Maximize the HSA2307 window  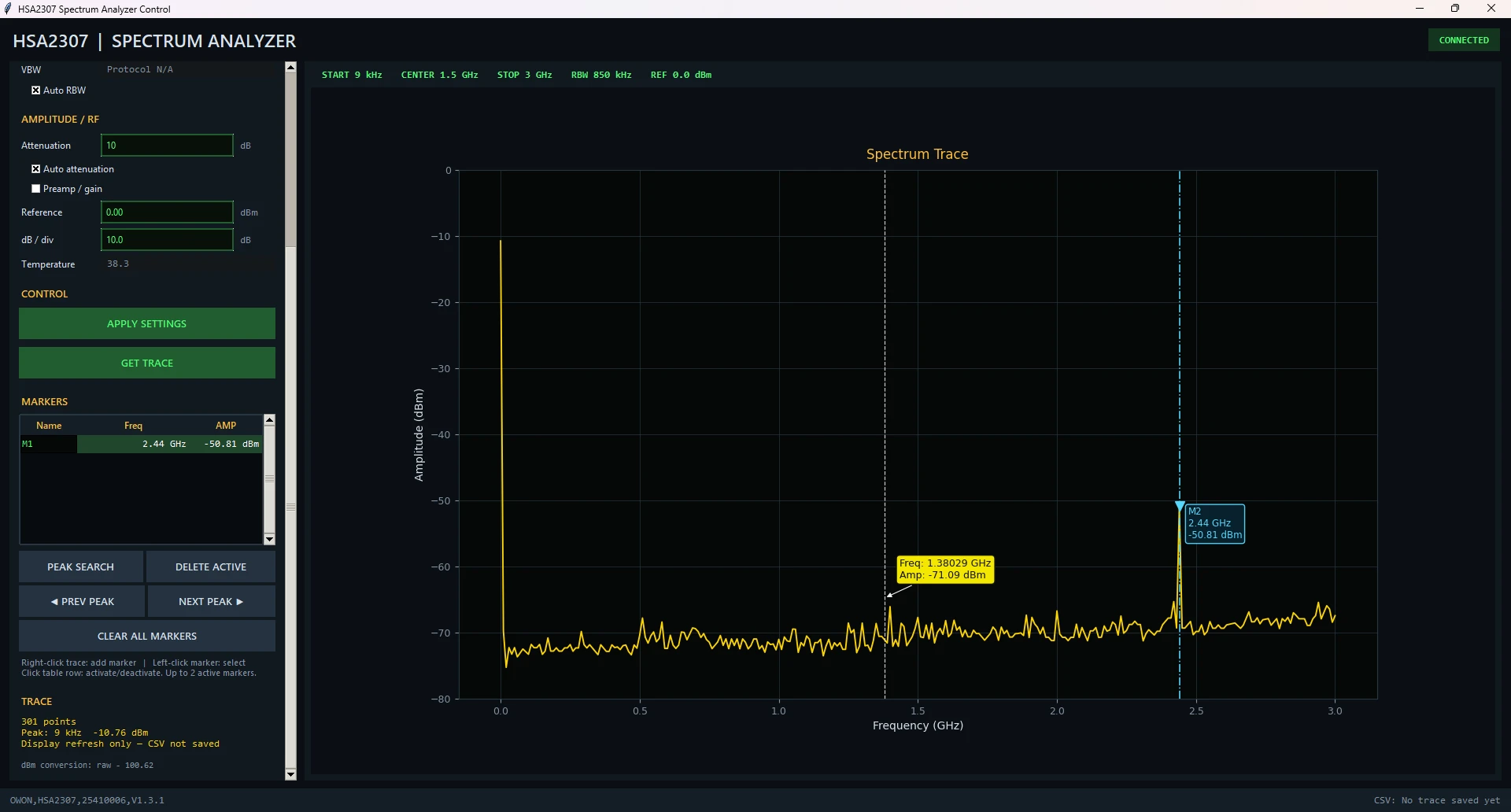(x=1455, y=9)
